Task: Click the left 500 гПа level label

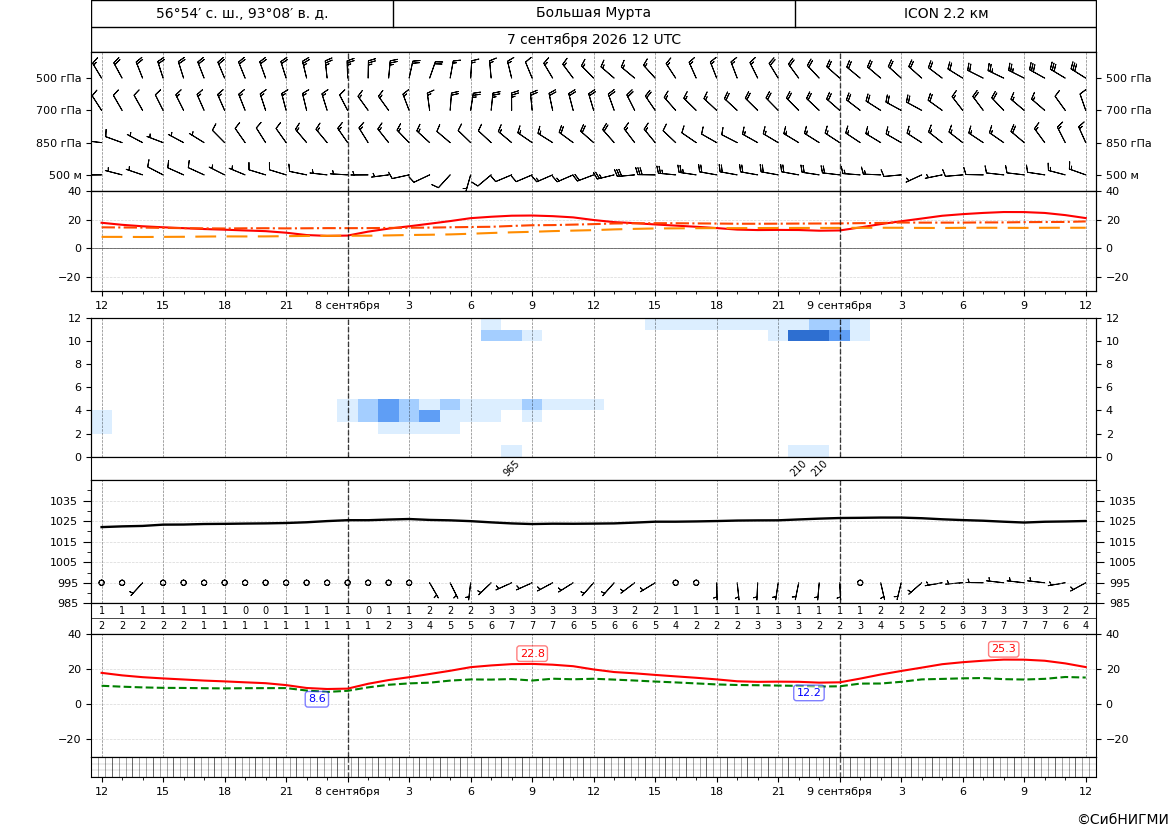Action: [58, 78]
